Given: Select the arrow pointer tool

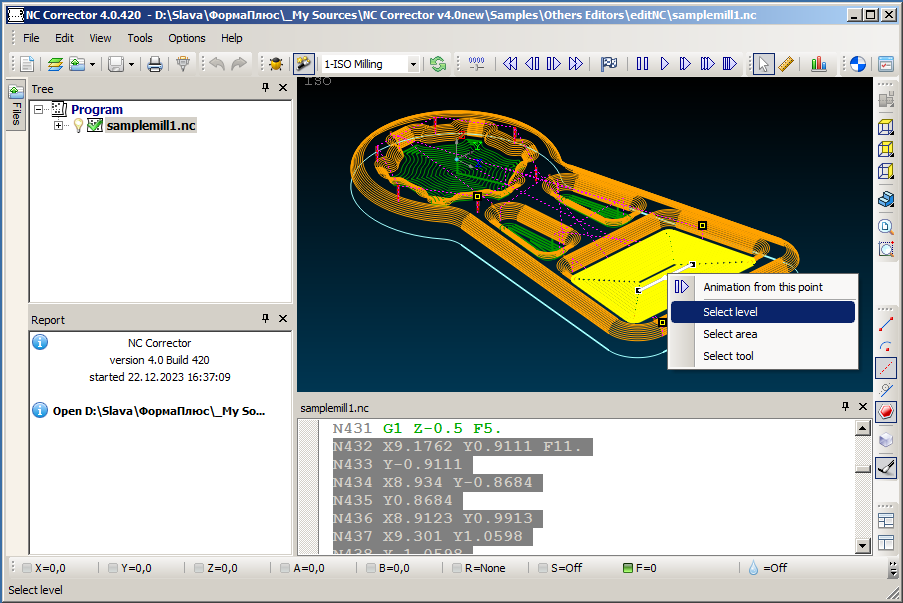Looking at the screenshot, I should (764, 64).
